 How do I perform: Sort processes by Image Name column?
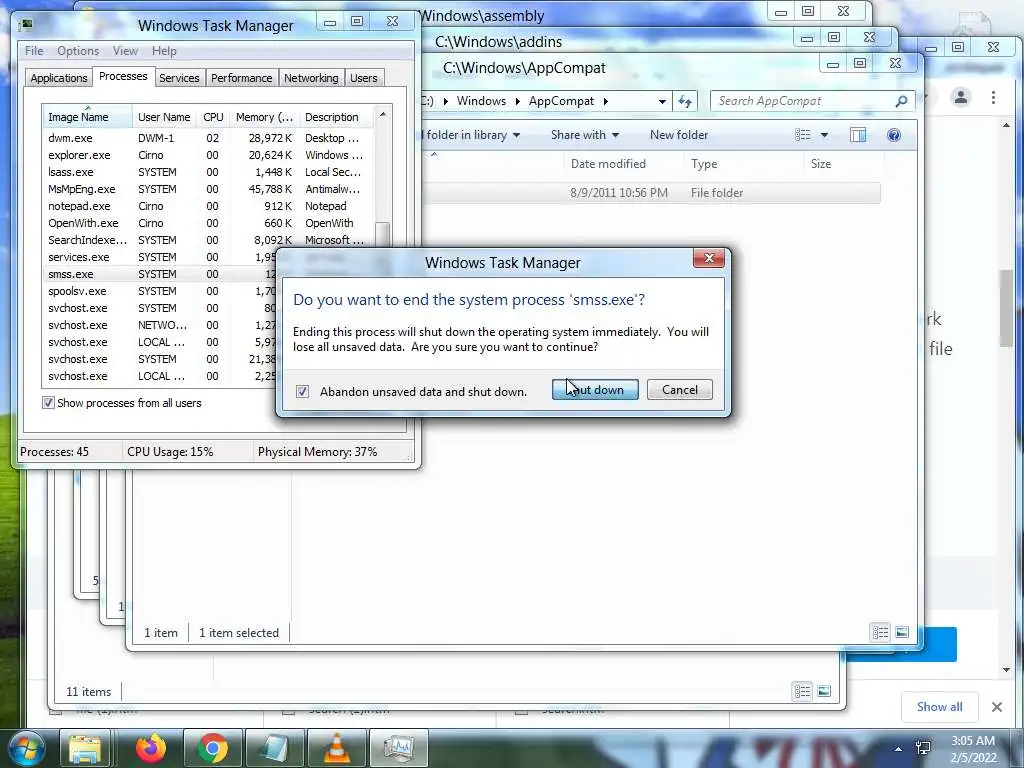[87, 117]
